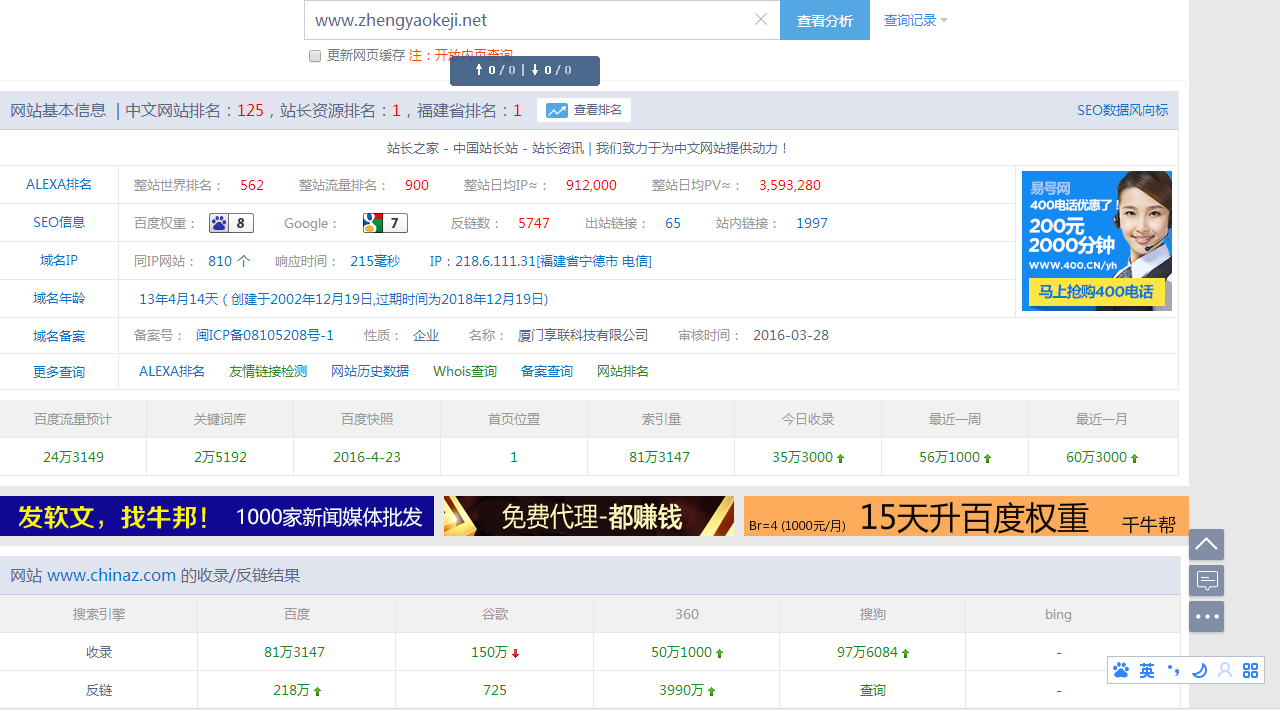
Task: Click the 查看分析 button
Action: [825, 20]
